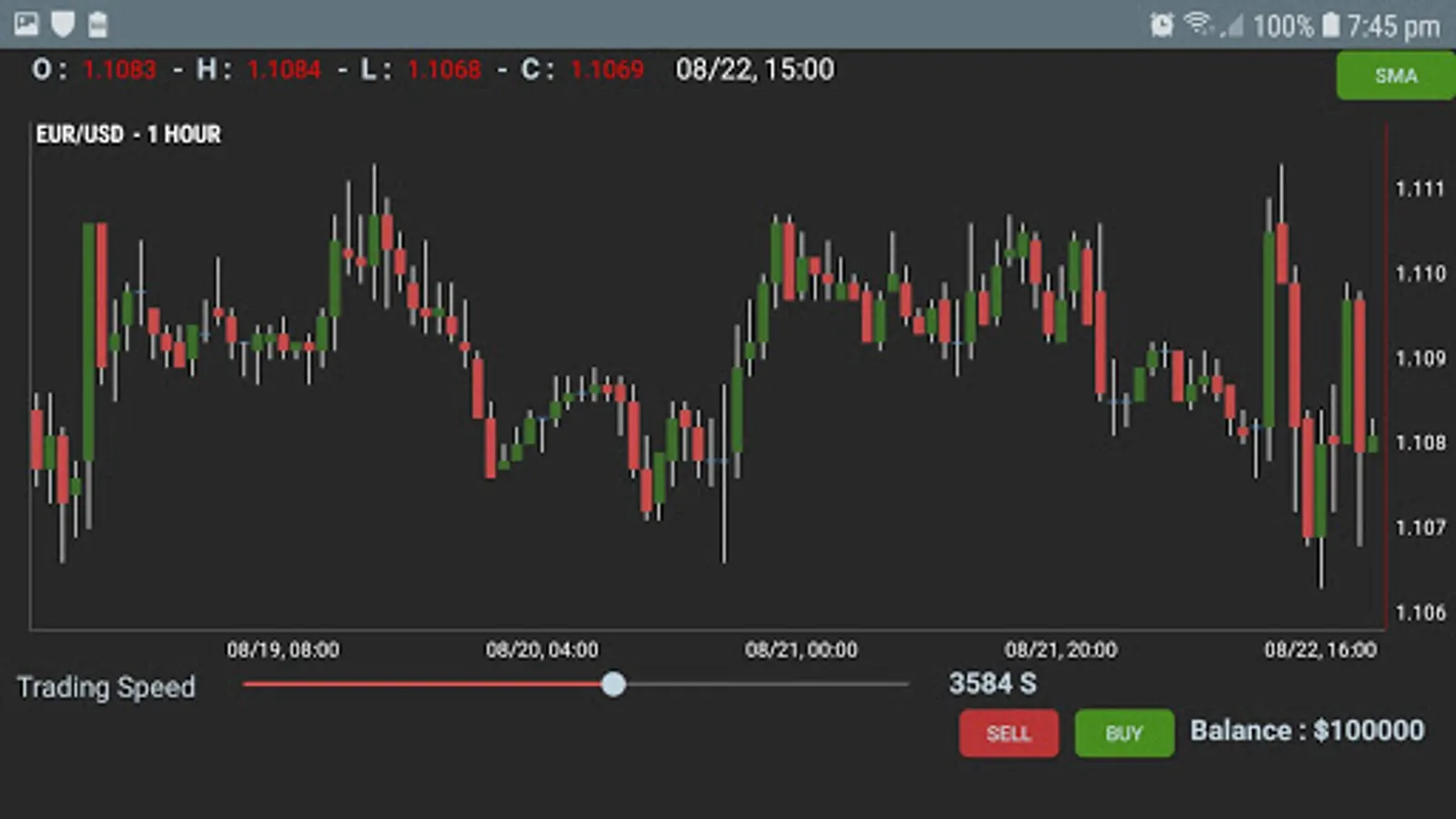
Task: Tap the open price value 1.1083
Action: tap(119, 70)
